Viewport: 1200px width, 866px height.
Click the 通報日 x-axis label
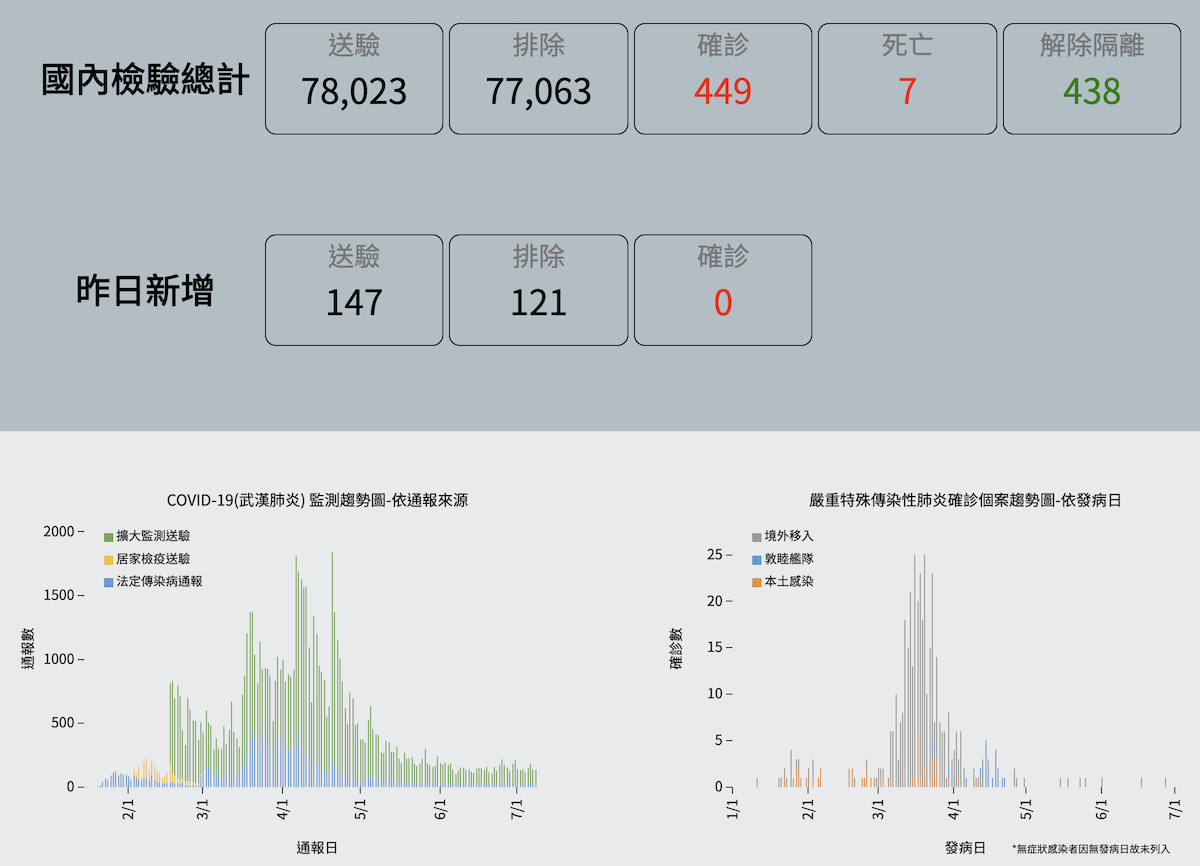click(317, 847)
